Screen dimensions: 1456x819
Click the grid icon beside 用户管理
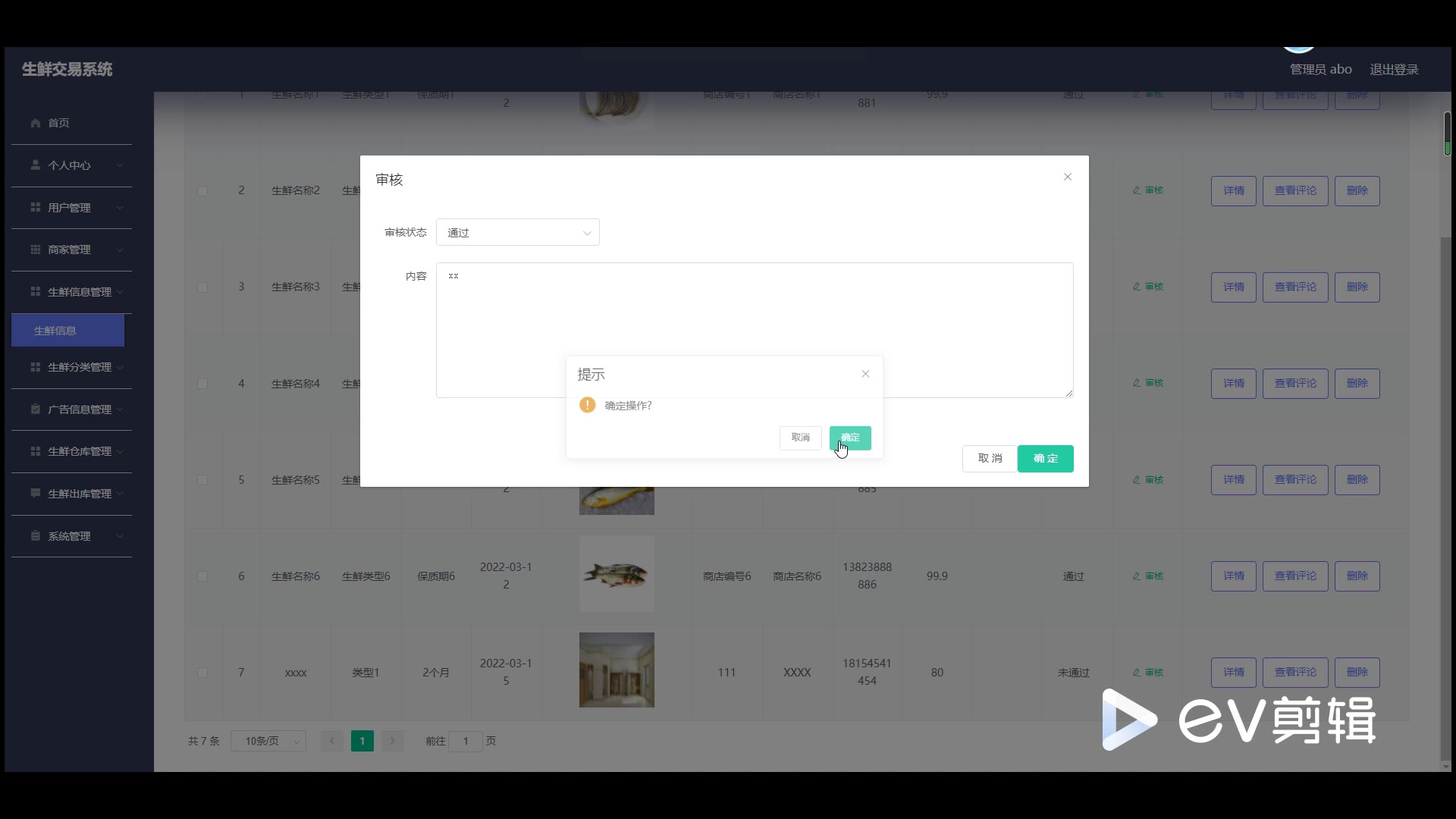coord(35,207)
